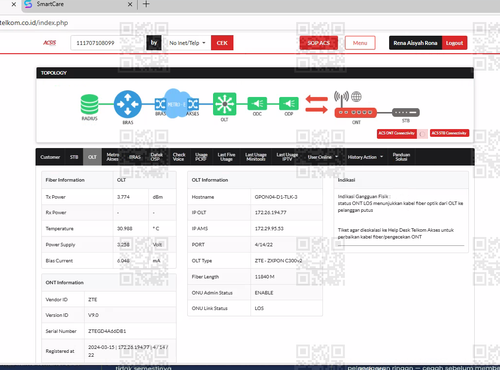
Task: Open the No Inet/Telp dropdown
Action: [187, 43]
